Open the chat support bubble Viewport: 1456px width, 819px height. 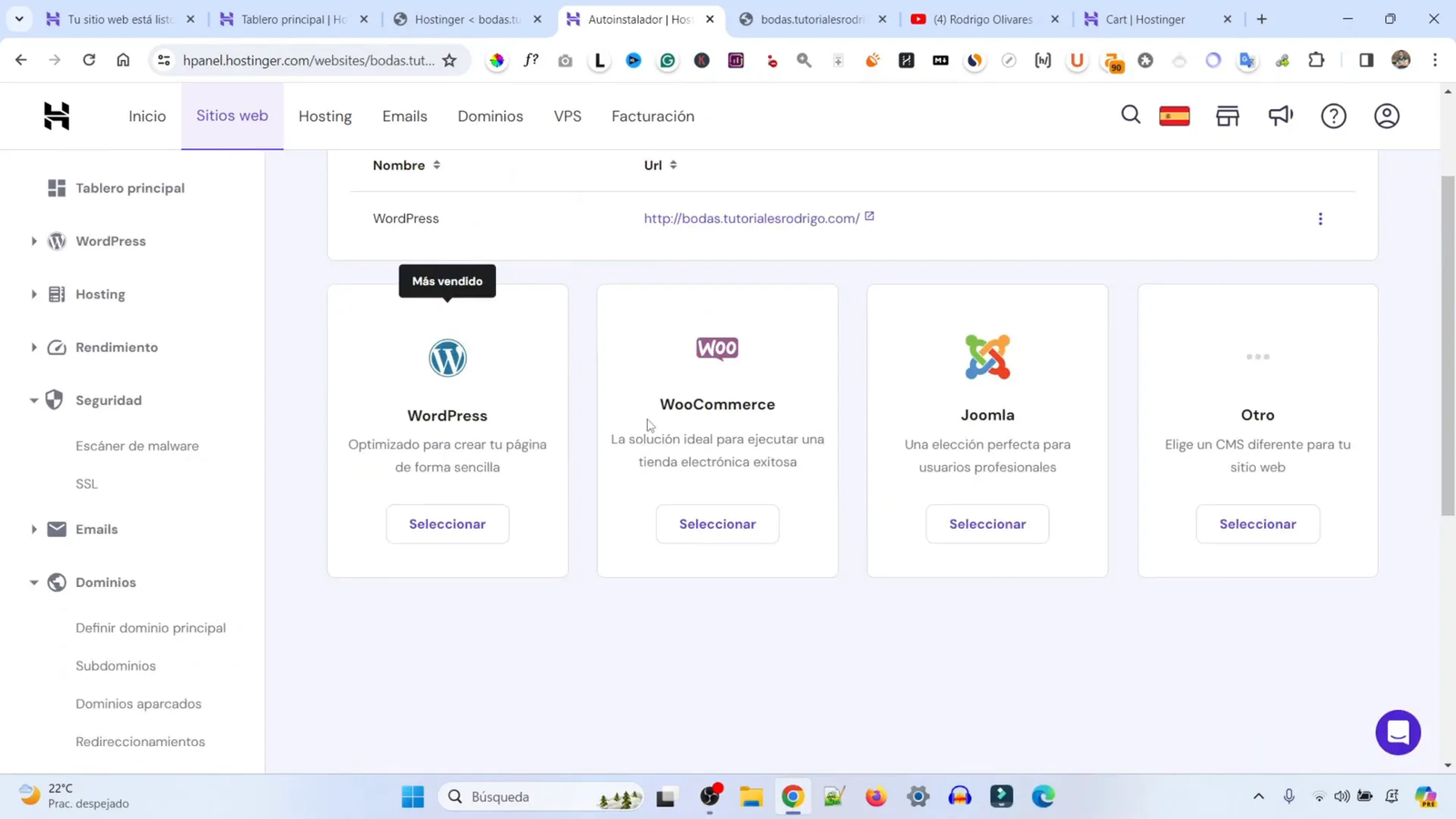pyautogui.click(x=1398, y=732)
